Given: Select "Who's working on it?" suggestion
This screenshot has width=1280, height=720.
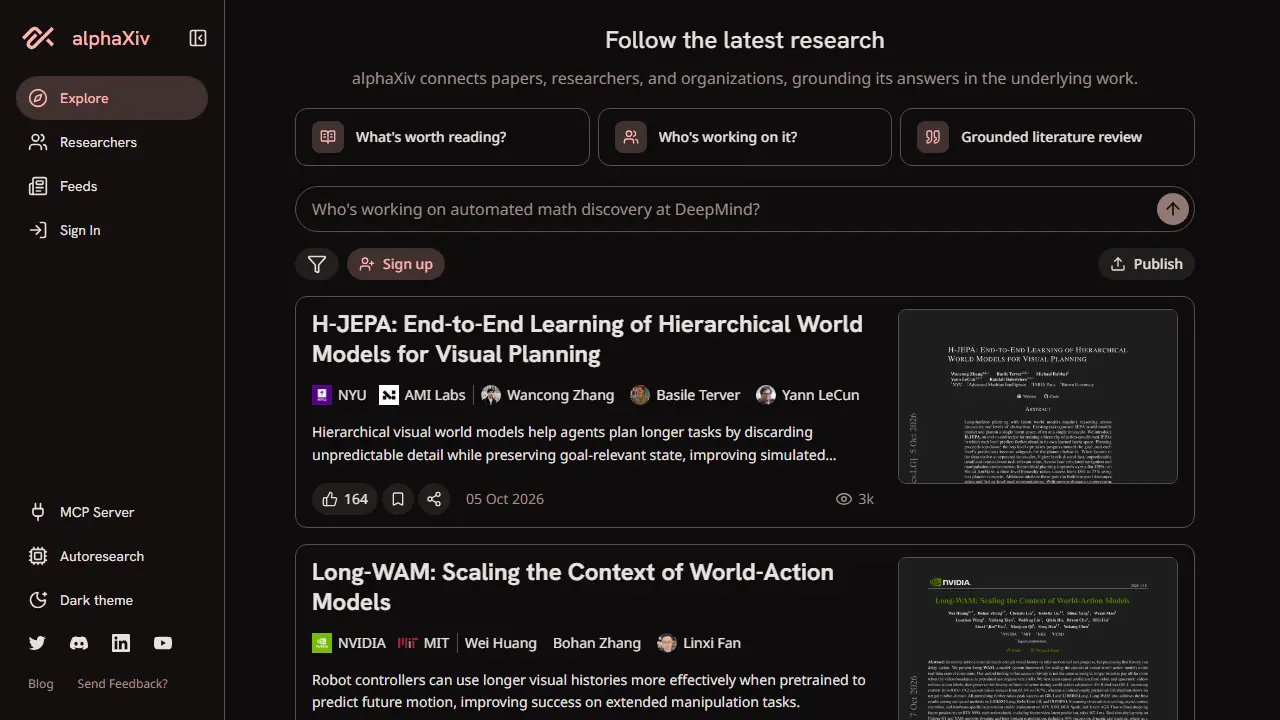Looking at the screenshot, I should point(745,137).
